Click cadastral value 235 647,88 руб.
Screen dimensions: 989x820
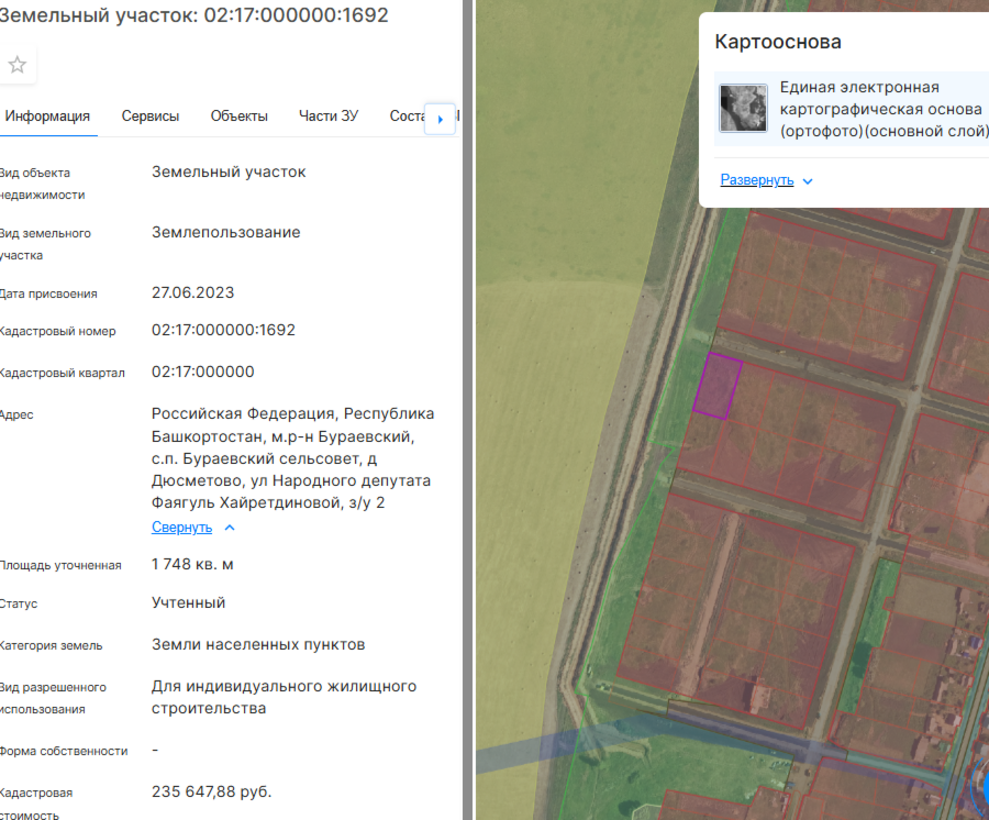coord(211,791)
